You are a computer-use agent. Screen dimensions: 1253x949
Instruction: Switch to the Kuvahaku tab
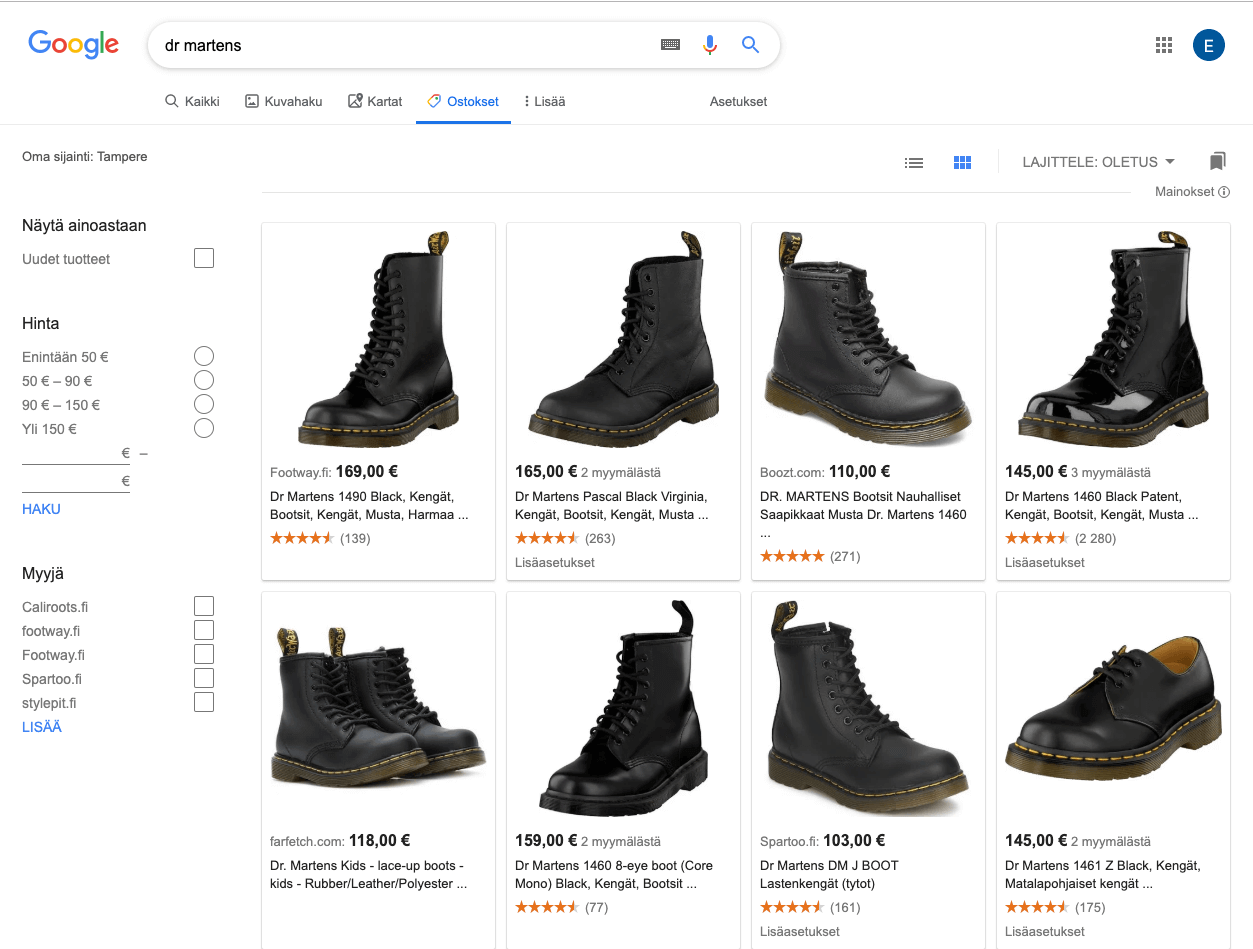pyautogui.click(x=284, y=101)
